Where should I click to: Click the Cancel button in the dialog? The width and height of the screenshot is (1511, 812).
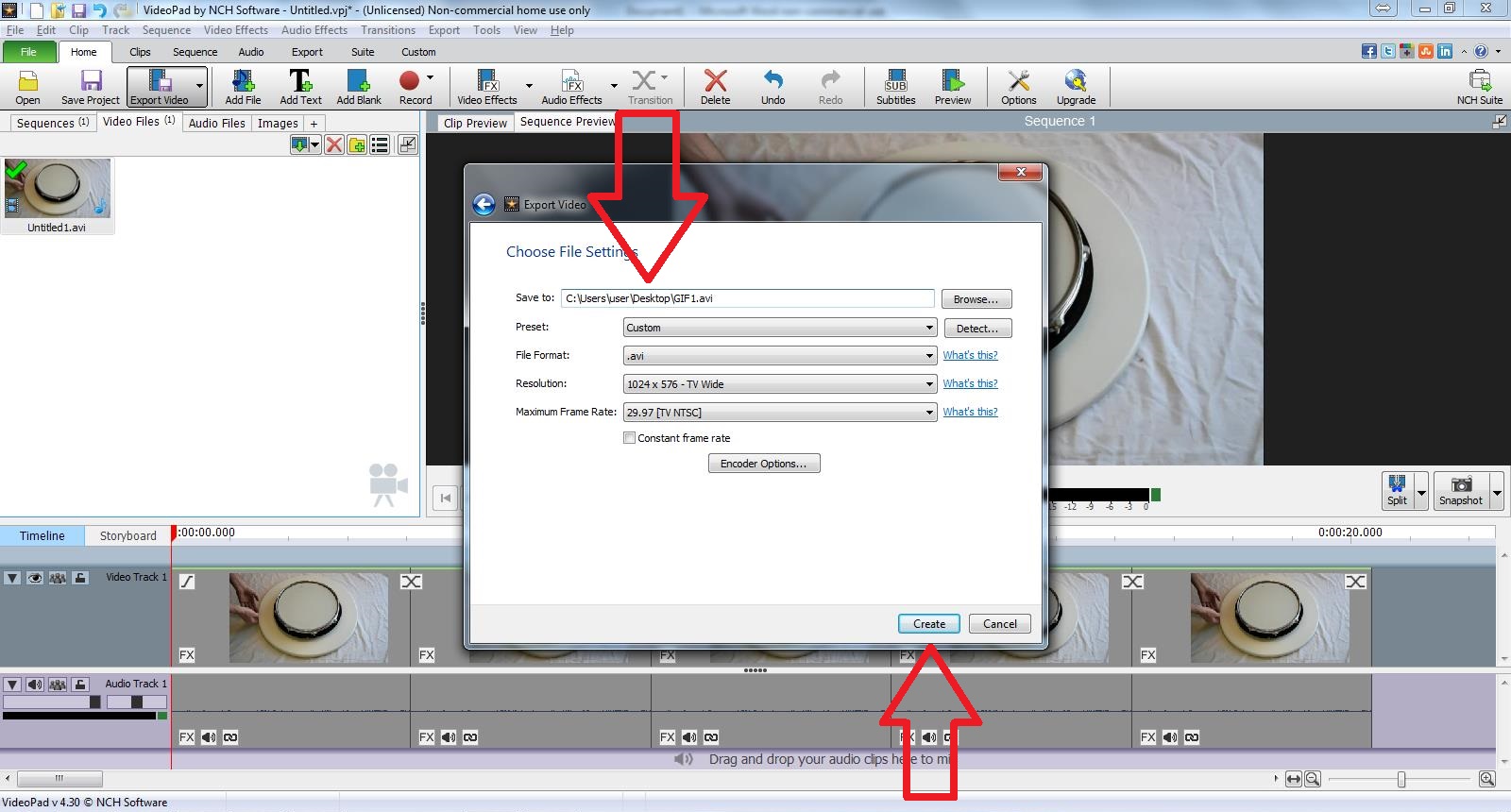1000,624
